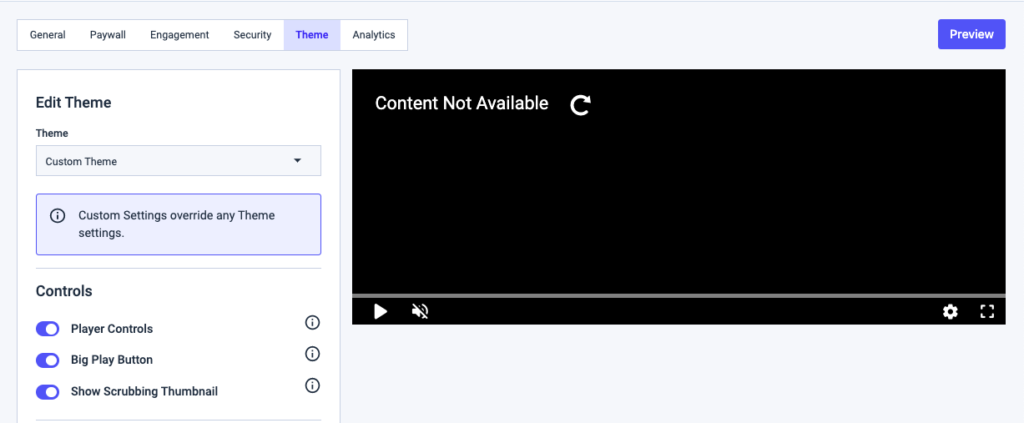Click the Custom Settings override notice text
The image size is (1024, 423).
(x=176, y=224)
